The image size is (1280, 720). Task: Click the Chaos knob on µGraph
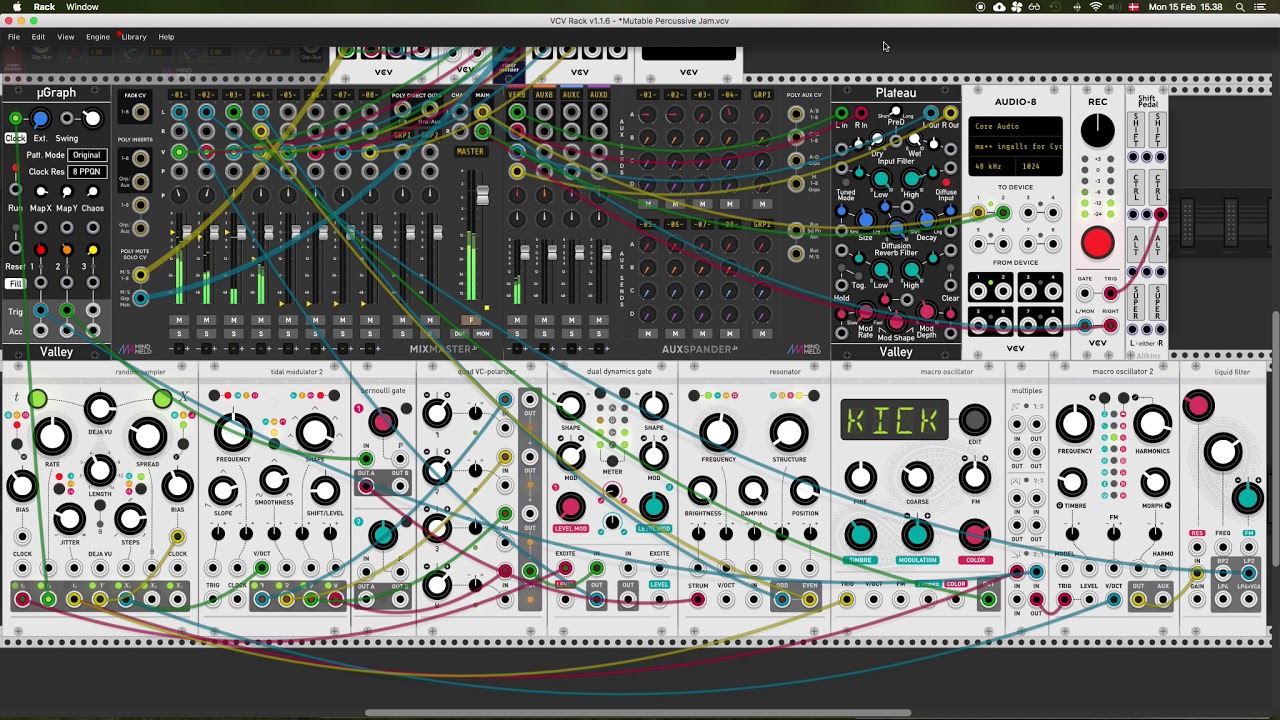click(93, 192)
